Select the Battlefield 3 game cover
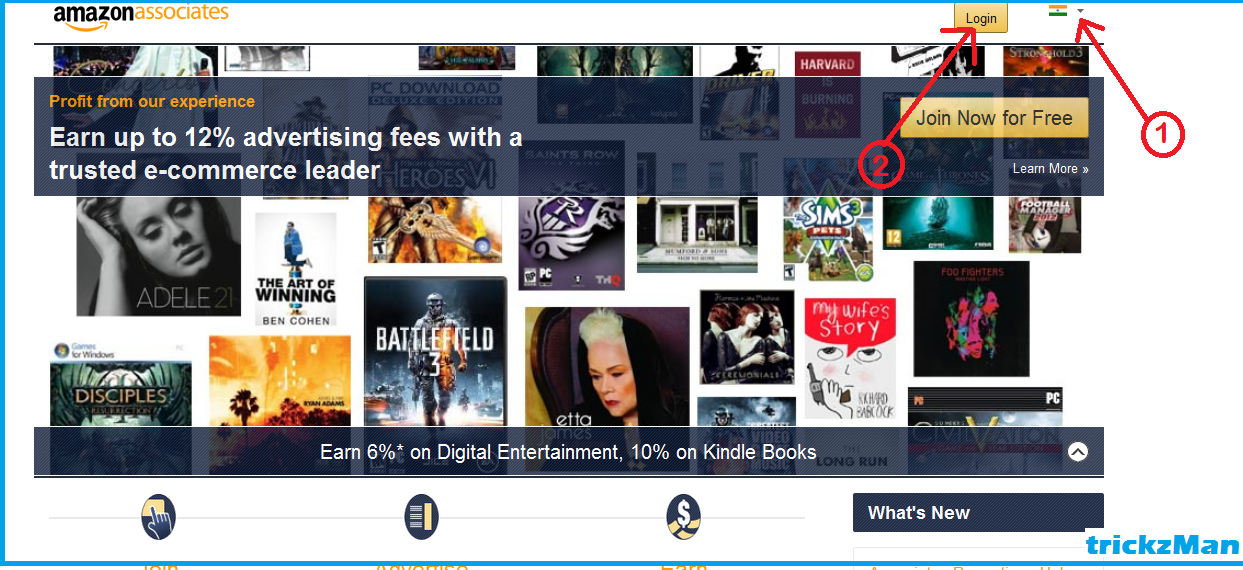 (x=435, y=351)
